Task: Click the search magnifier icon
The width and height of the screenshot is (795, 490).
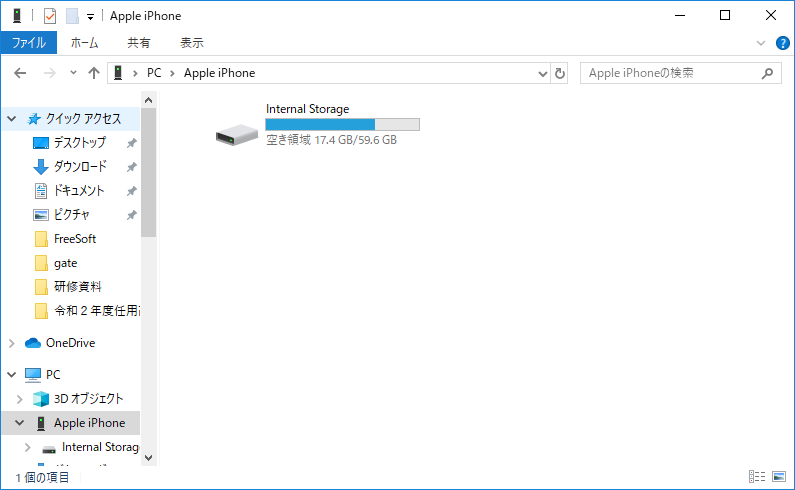Action: click(767, 74)
